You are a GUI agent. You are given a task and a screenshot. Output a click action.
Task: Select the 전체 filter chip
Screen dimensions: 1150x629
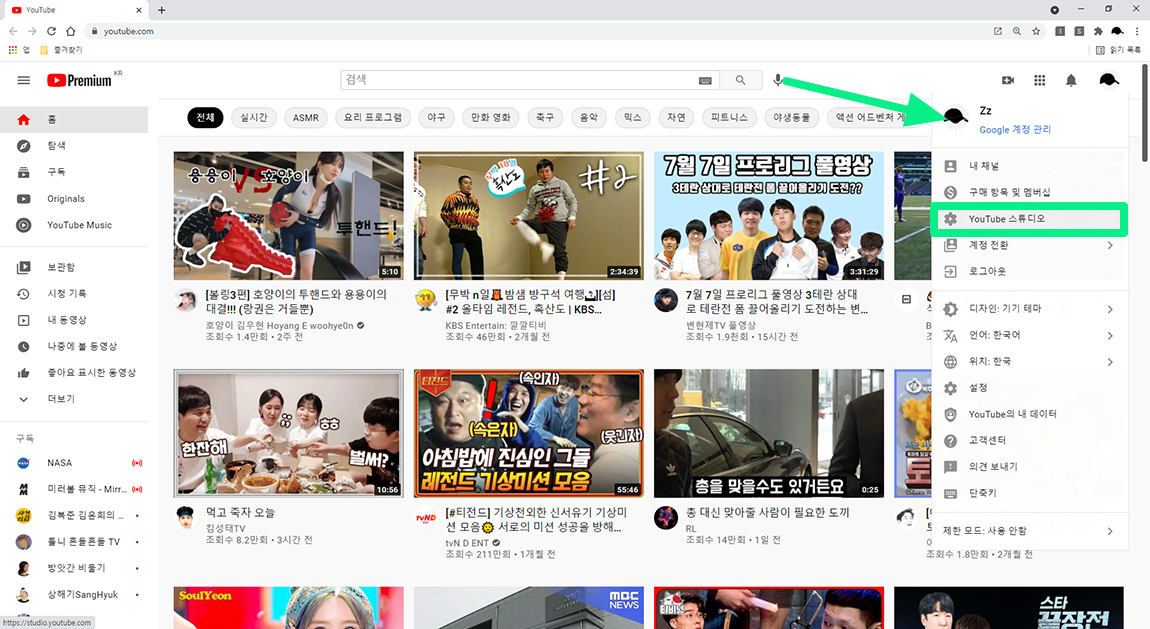205,117
